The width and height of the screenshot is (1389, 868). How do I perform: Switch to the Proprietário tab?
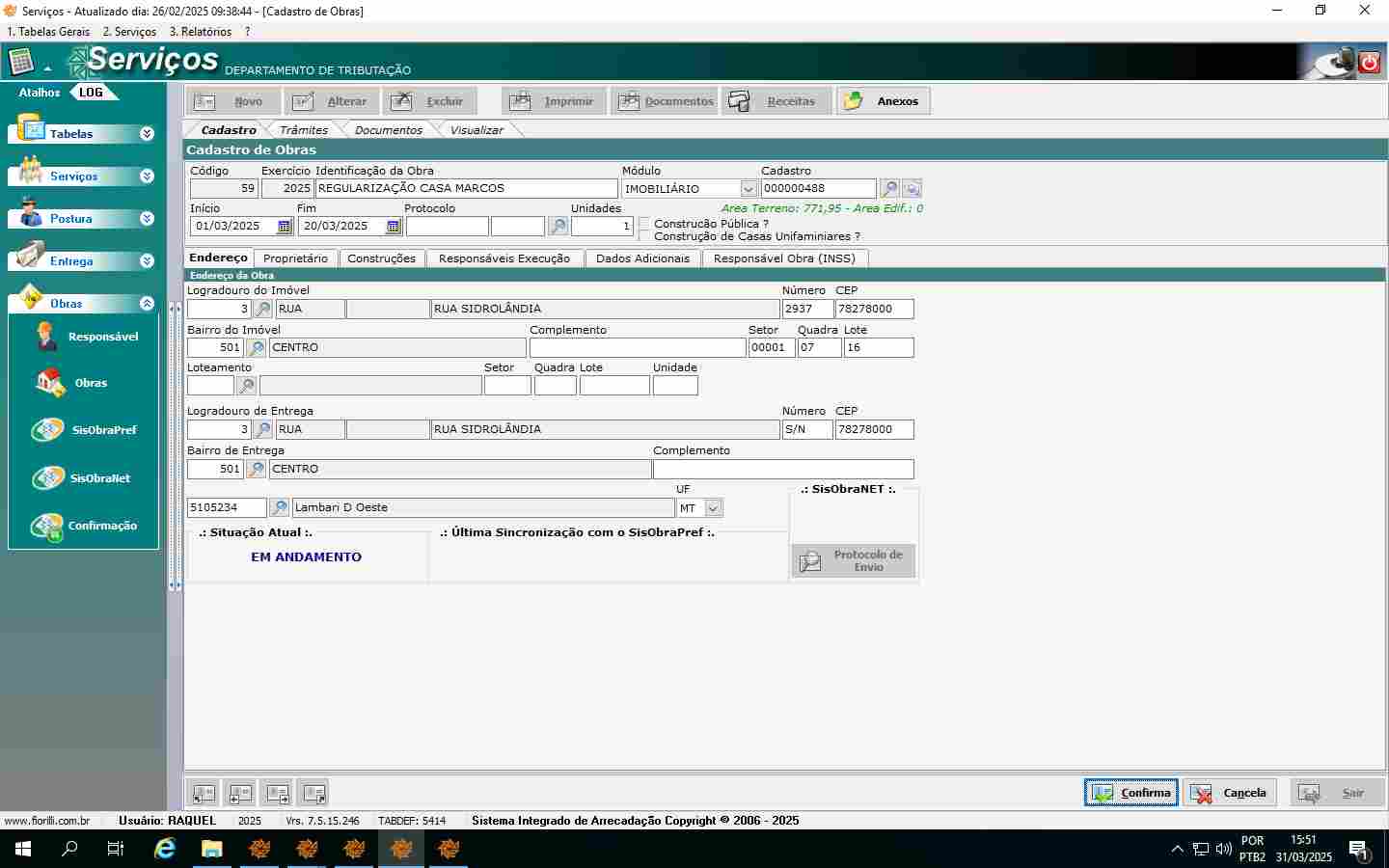(295, 258)
